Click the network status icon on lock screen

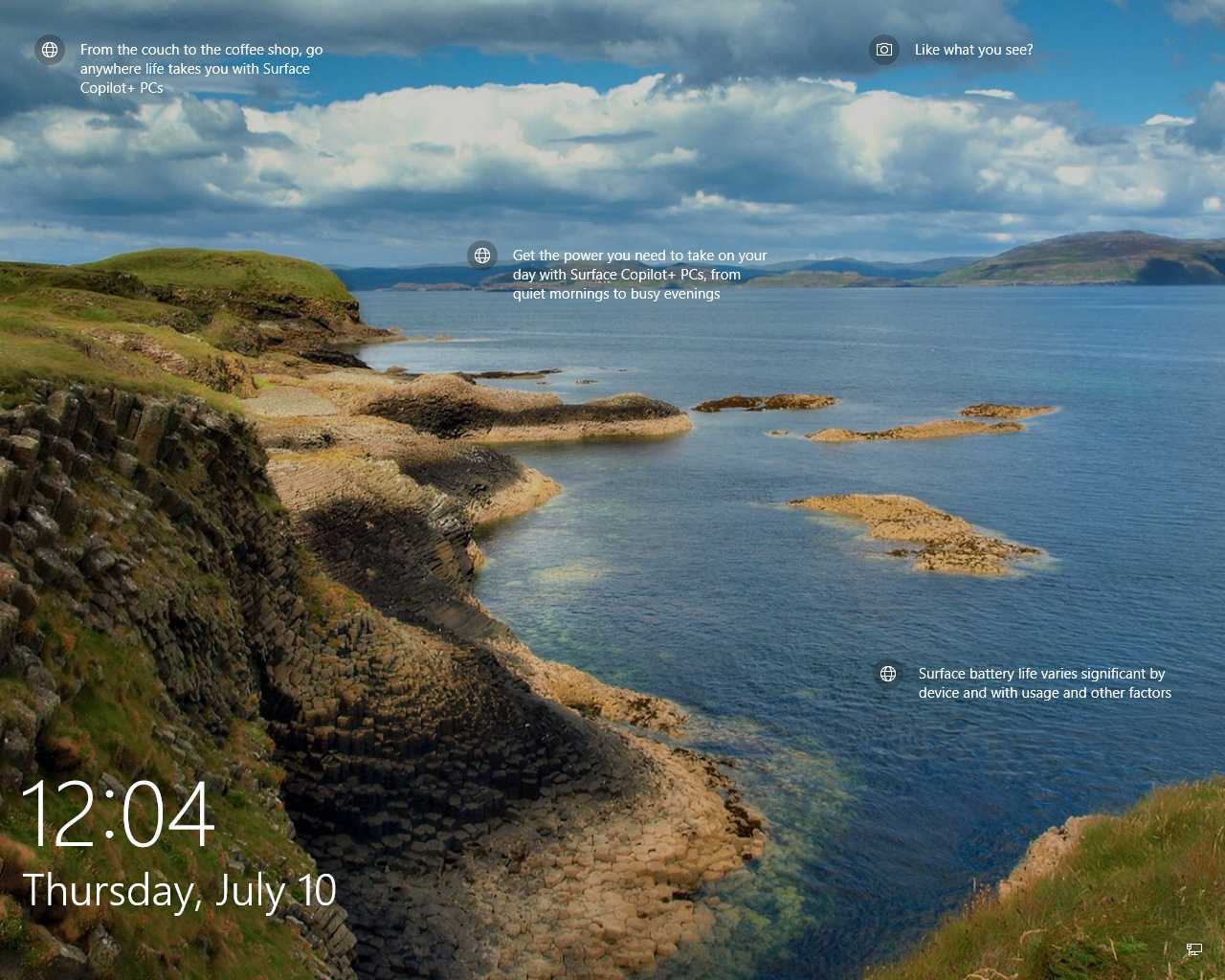[1193, 949]
